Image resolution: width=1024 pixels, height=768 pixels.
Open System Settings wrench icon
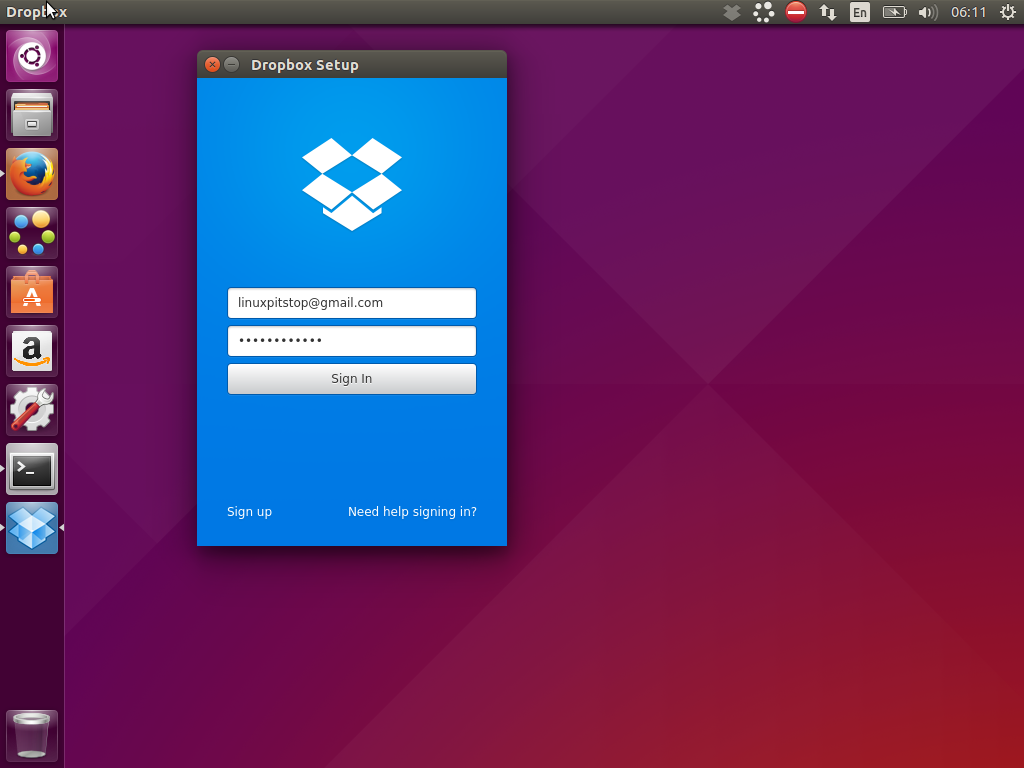(x=32, y=410)
